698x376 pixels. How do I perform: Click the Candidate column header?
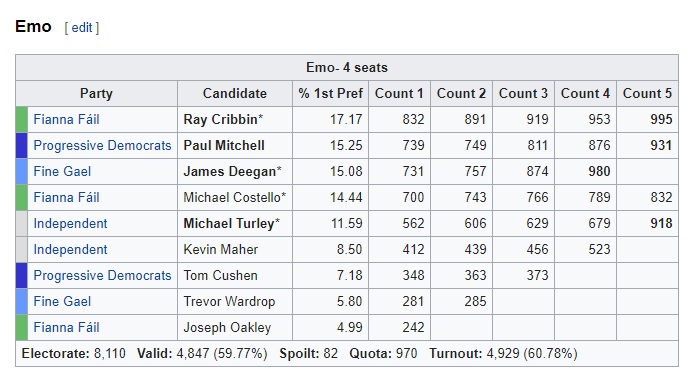(235, 93)
